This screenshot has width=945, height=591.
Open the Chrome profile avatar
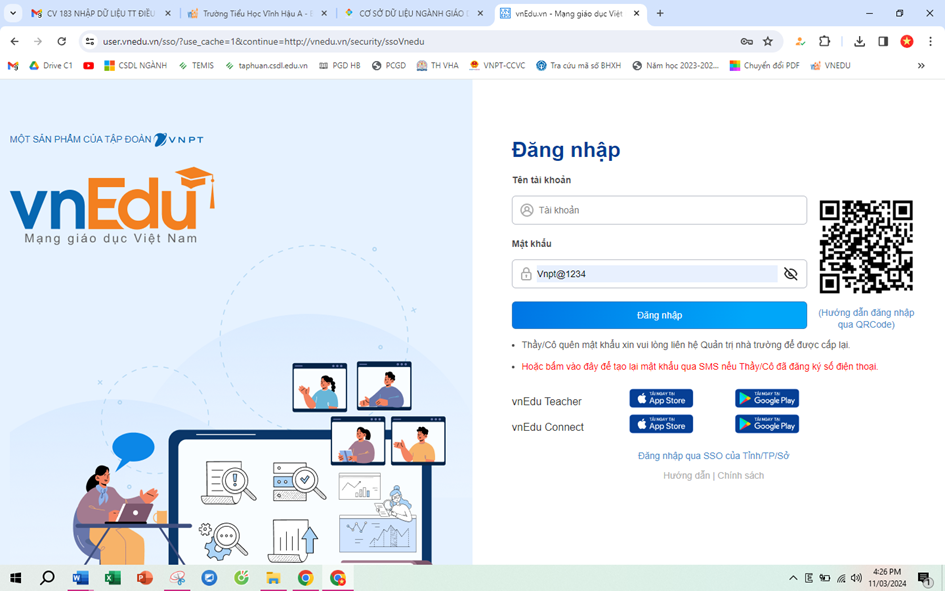[x=906, y=41]
